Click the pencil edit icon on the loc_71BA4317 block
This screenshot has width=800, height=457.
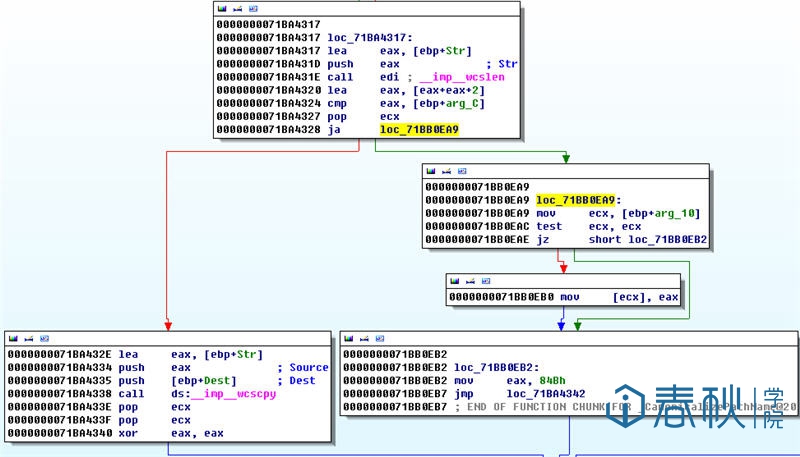(236, 8)
